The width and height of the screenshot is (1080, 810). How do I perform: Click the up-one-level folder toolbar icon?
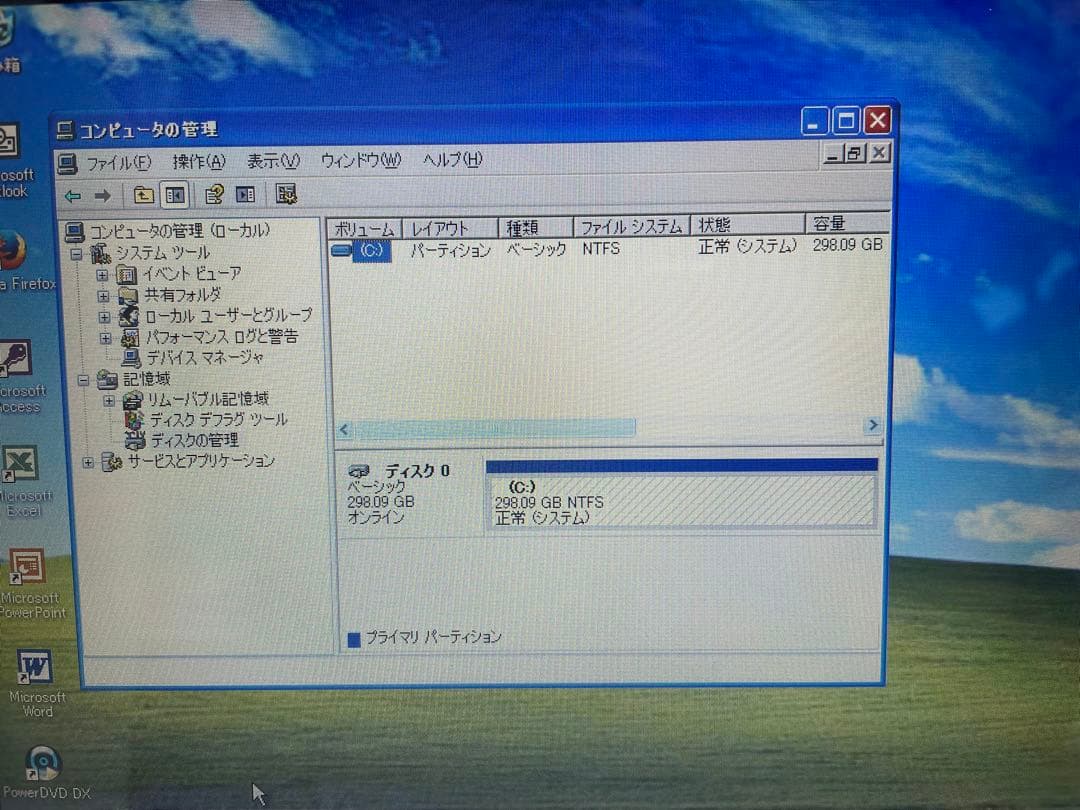143,195
